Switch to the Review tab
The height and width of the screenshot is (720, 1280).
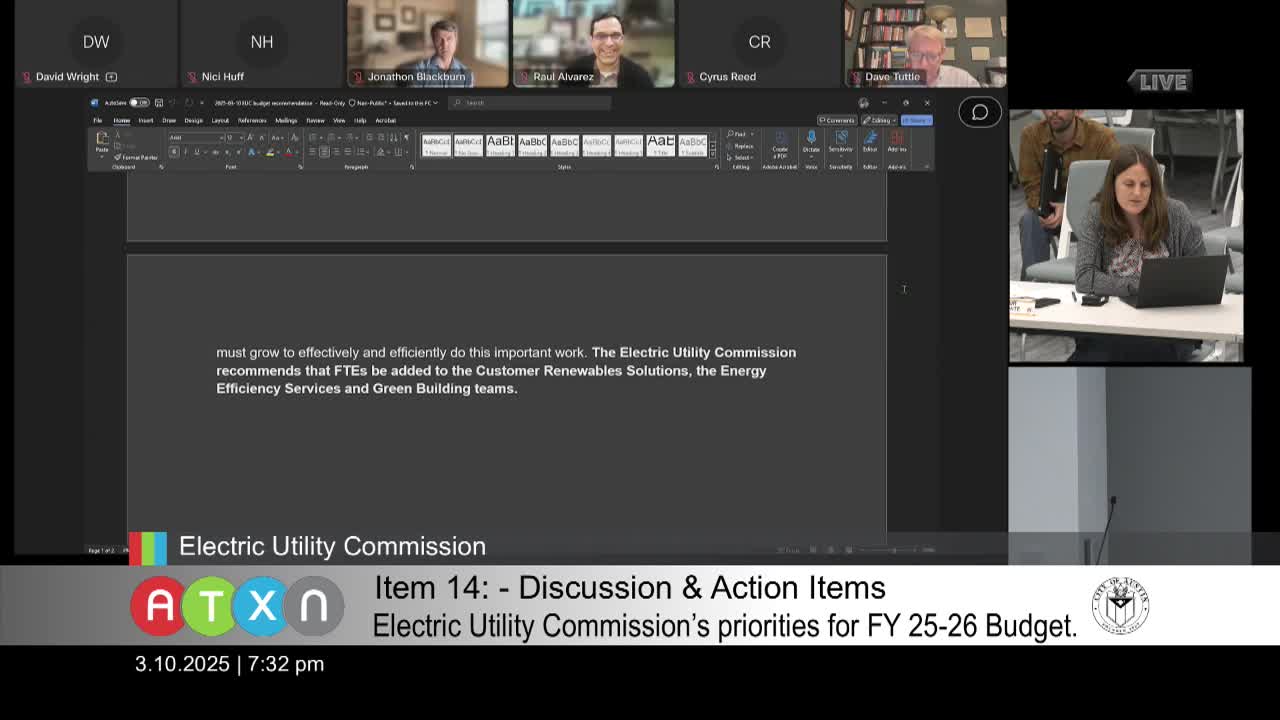(x=315, y=120)
